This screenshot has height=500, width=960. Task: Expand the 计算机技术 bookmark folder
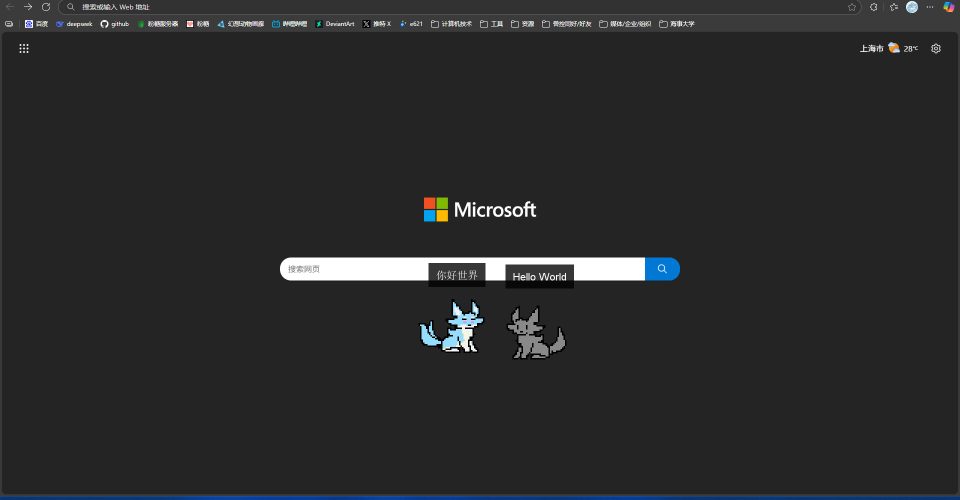451,23
